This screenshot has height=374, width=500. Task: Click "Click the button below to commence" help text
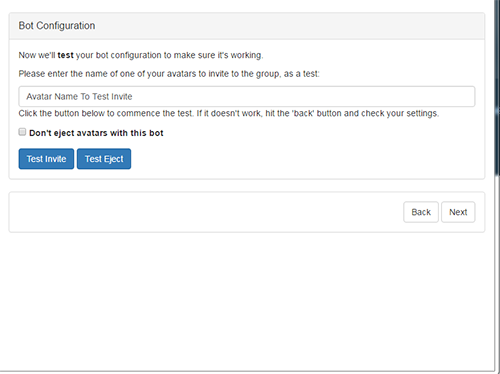click(229, 114)
